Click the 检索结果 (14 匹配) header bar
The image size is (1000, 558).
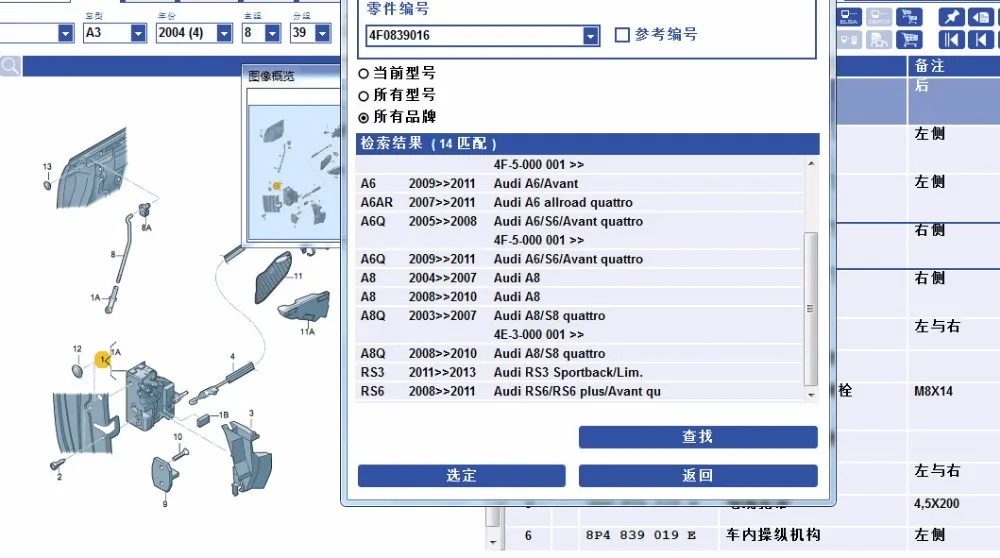pyautogui.click(x=587, y=143)
